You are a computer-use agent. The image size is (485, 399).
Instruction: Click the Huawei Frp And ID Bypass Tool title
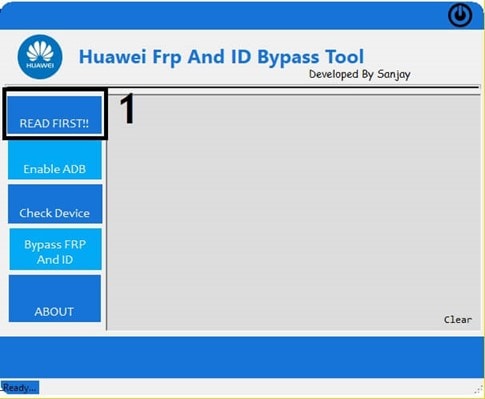point(221,57)
